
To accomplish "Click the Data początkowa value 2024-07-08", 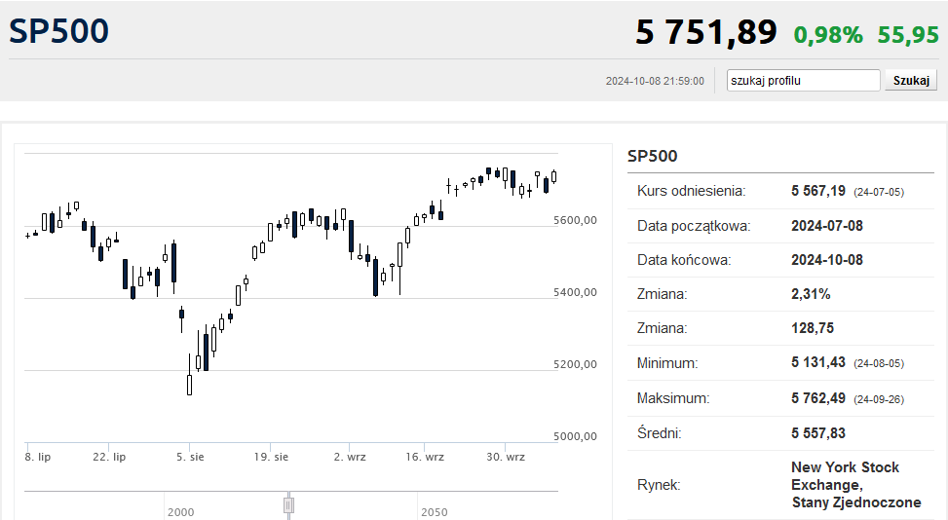I will tap(827, 226).
